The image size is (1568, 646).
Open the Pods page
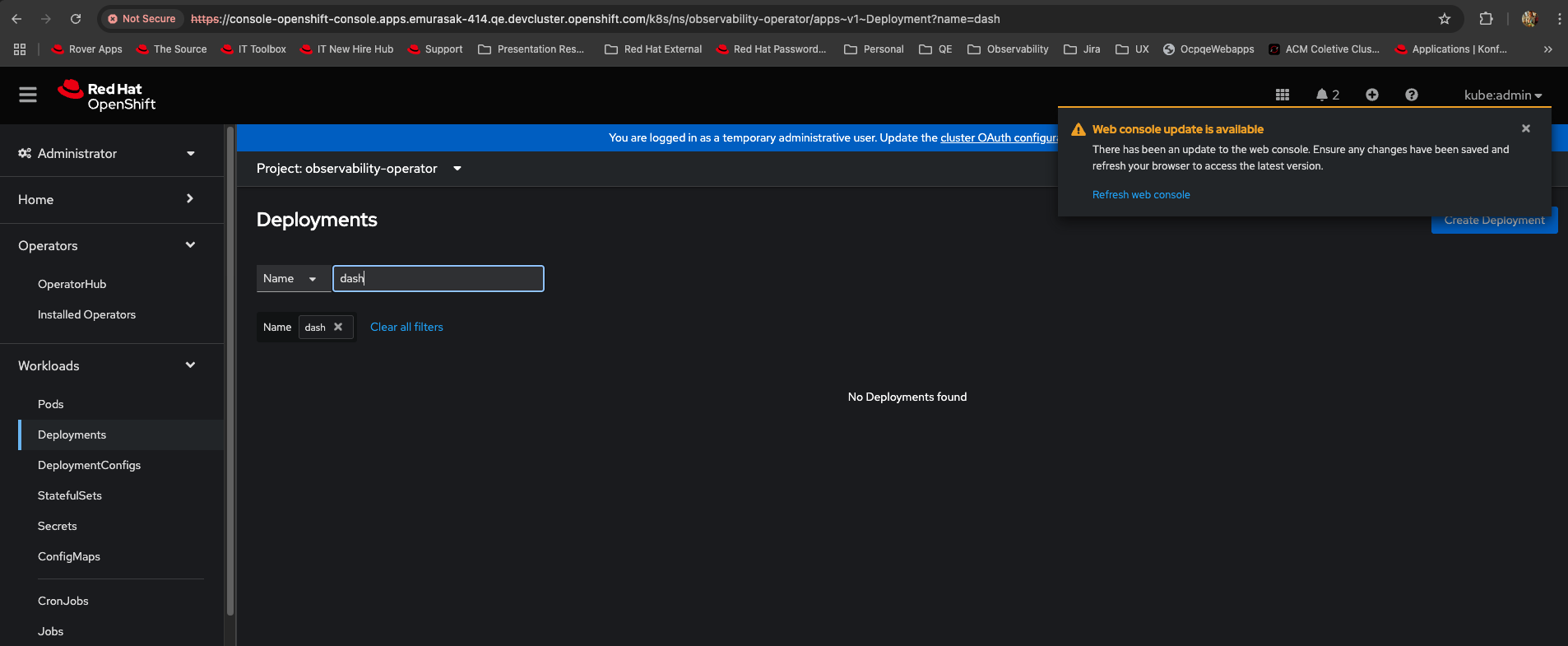point(50,404)
